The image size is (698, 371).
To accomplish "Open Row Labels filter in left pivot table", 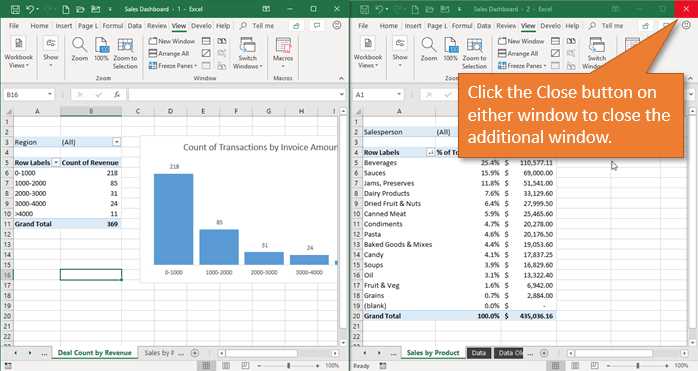I will point(56,163).
